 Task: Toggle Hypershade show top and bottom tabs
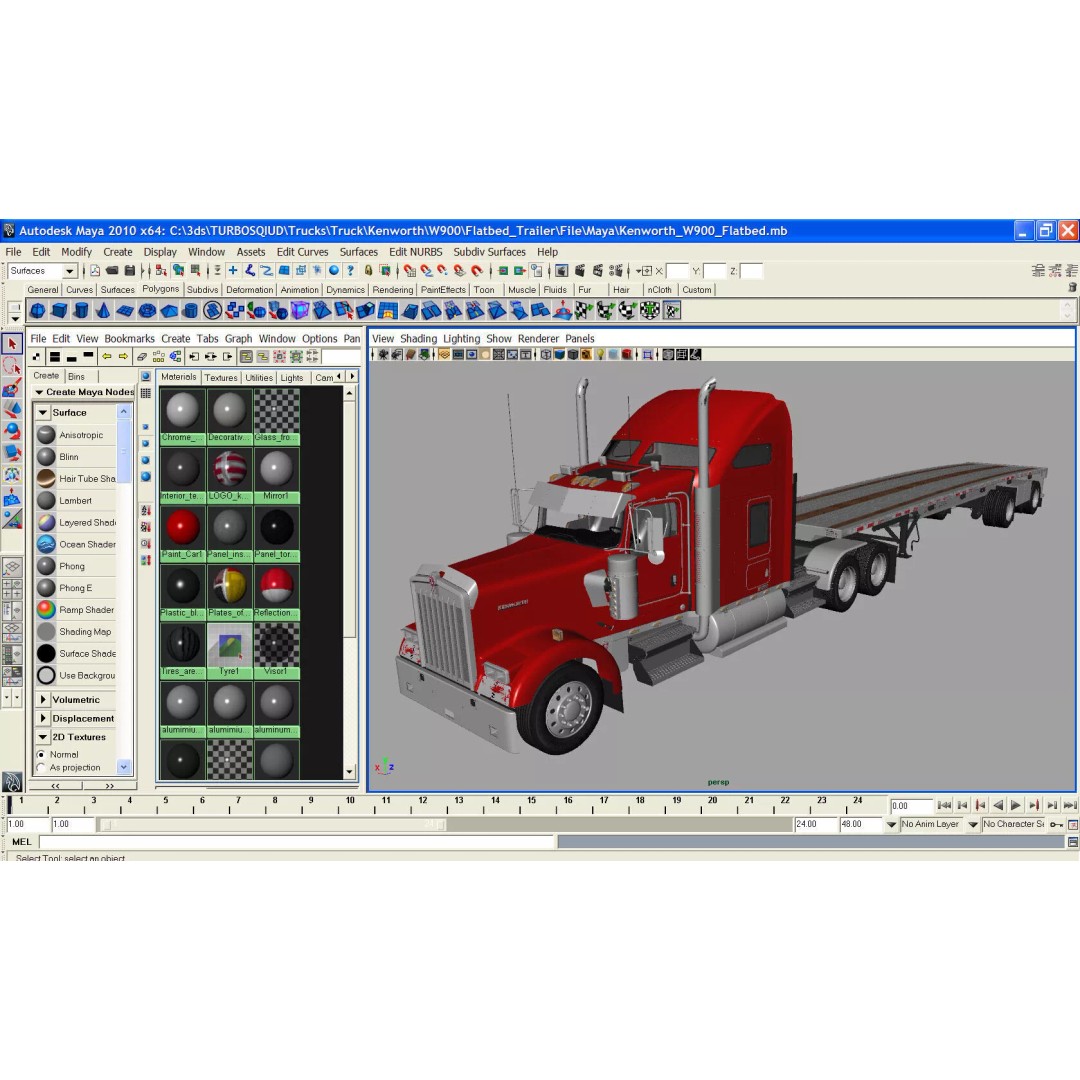pyautogui.click(x=54, y=356)
